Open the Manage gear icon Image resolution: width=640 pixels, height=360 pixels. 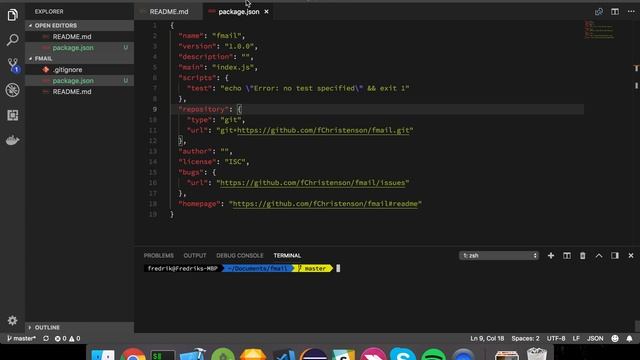click(12, 320)
